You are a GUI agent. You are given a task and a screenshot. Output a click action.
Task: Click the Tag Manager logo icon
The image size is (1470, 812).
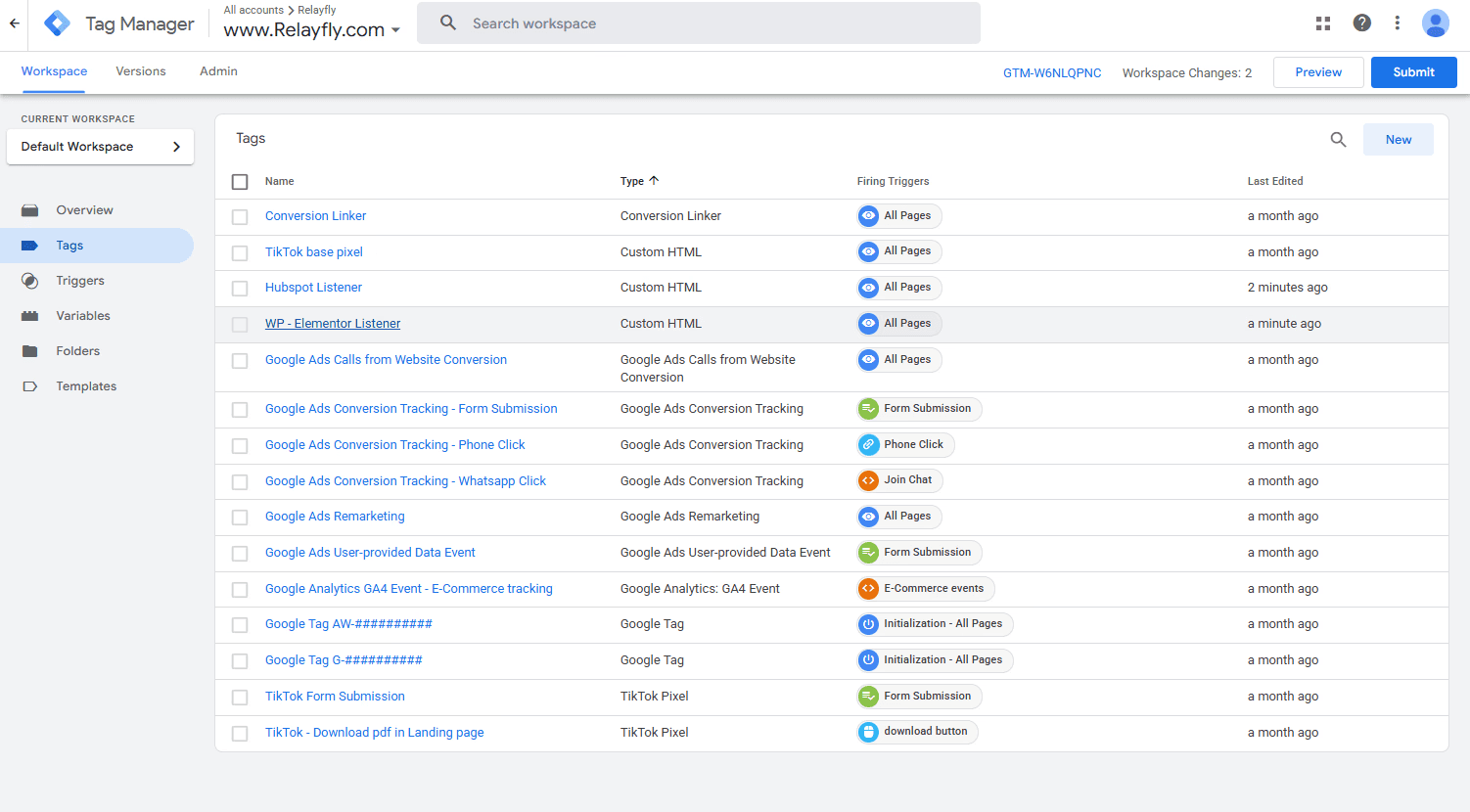click(x=58, y=23)
